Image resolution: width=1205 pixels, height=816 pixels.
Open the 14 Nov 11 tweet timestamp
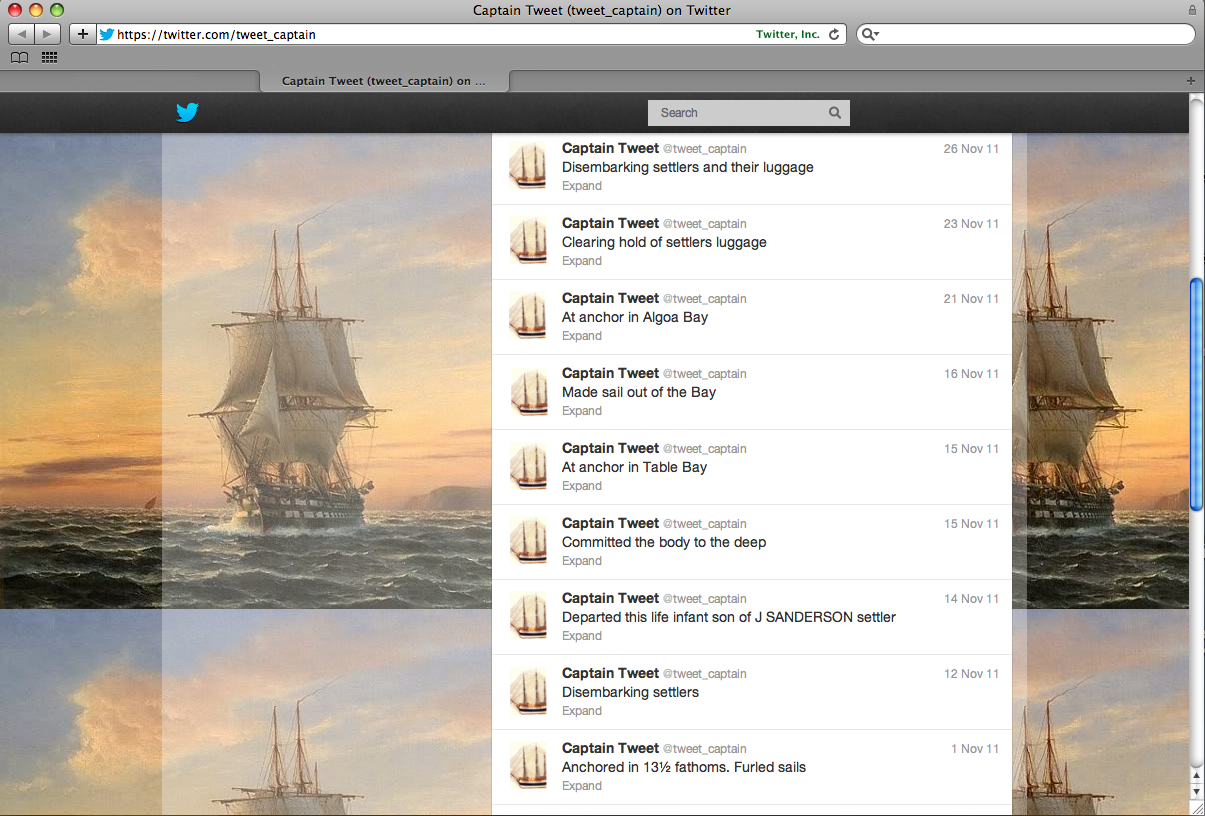click(x=971, y=599)
